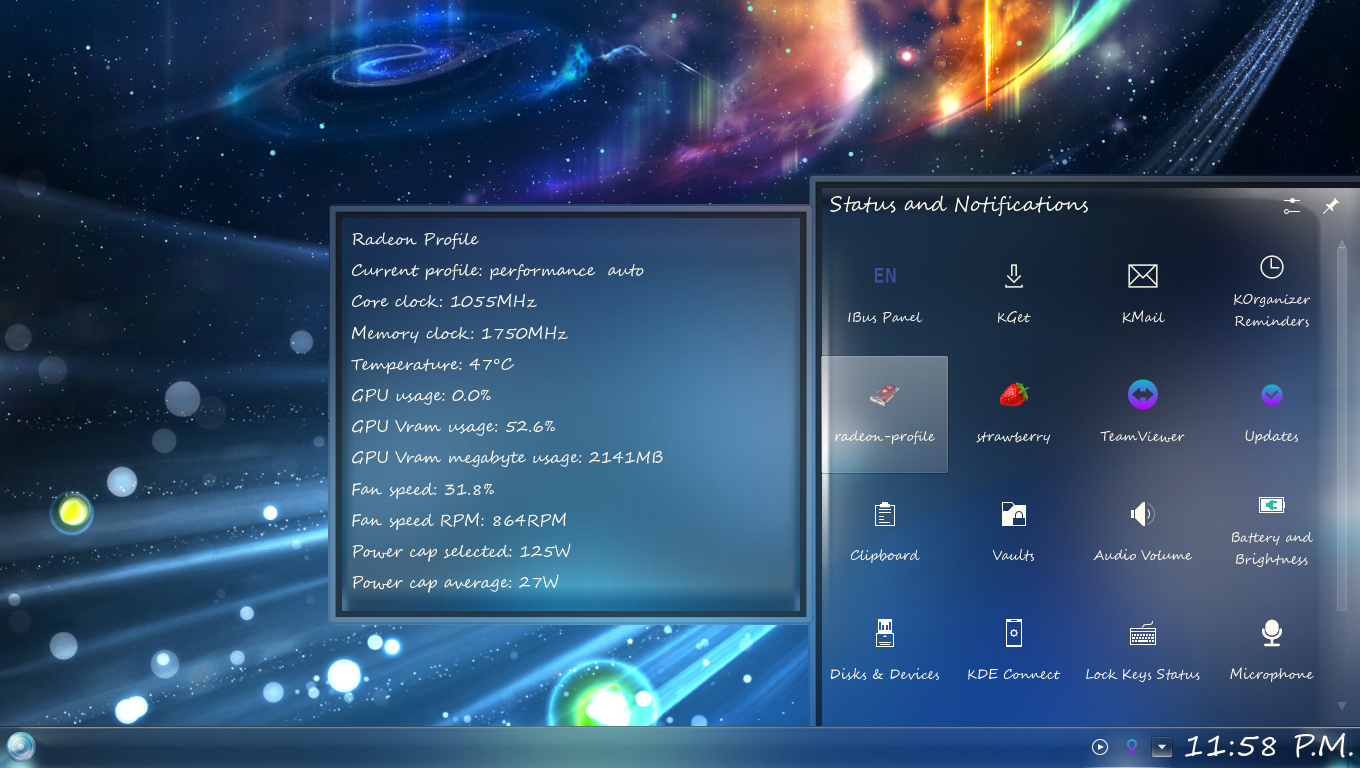This screenshot has width=1360, height=768.
Task: Click "GPU Vram megabyte usage: 2141MB" line
Action: pyautogui.click(x=507, y=457)
